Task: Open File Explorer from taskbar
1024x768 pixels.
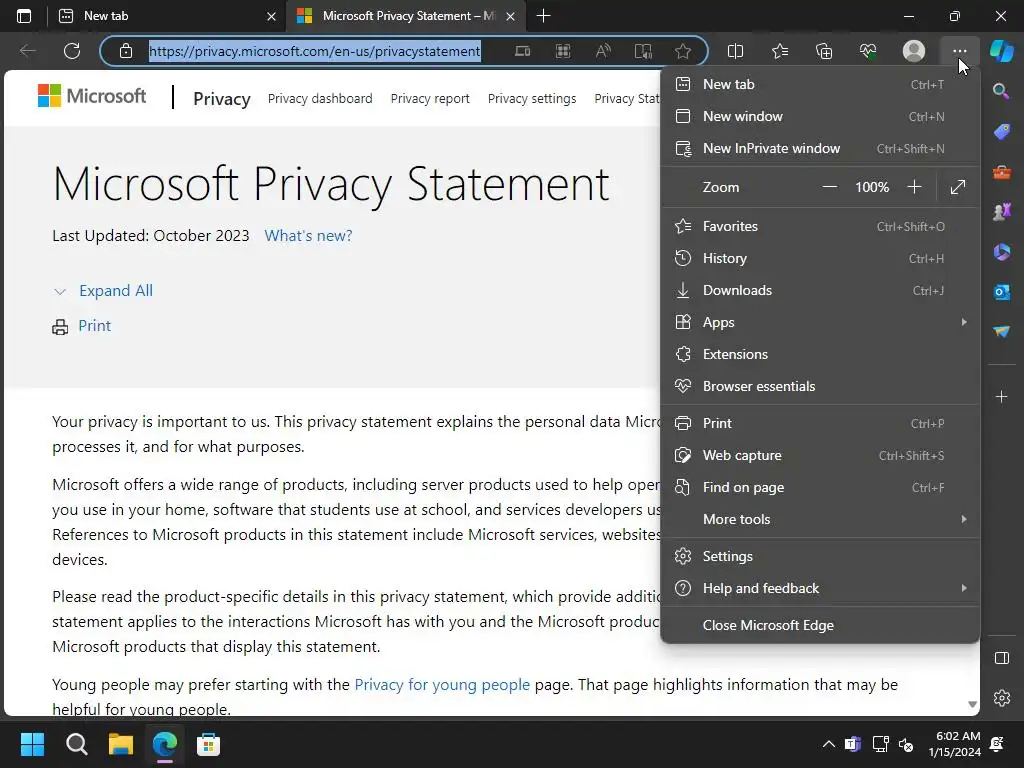Action: [121, 744]
